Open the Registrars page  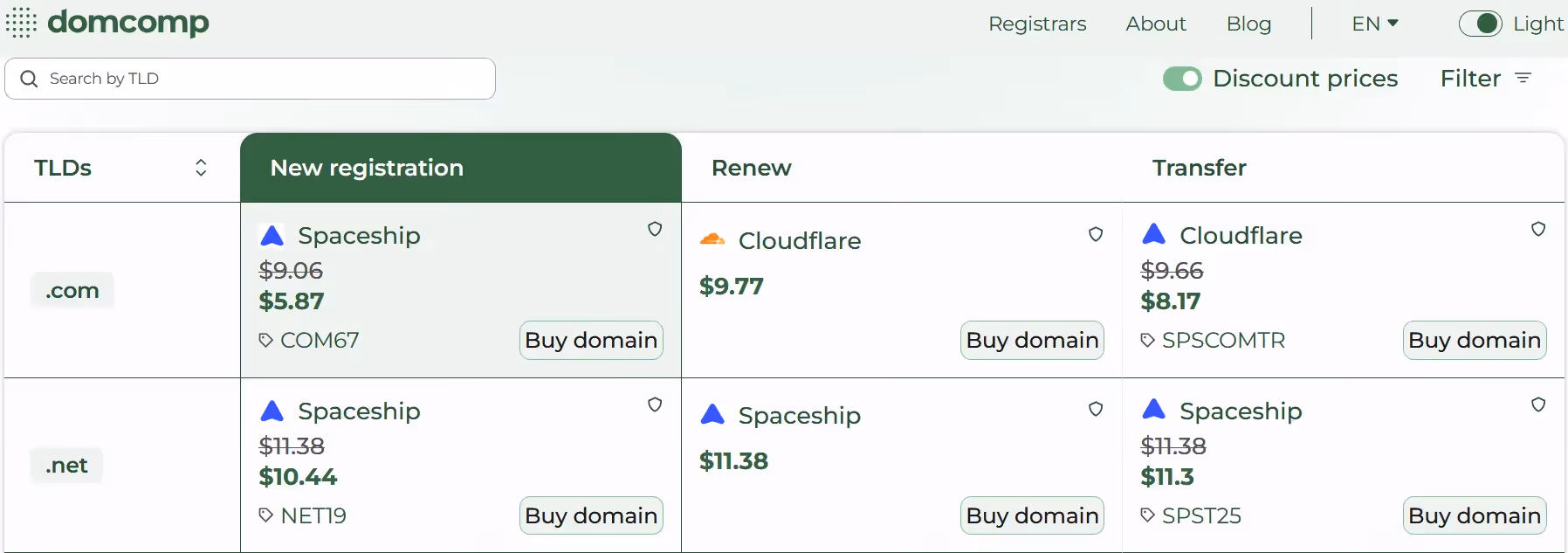pyautogui.click(x=1037, y=24)
